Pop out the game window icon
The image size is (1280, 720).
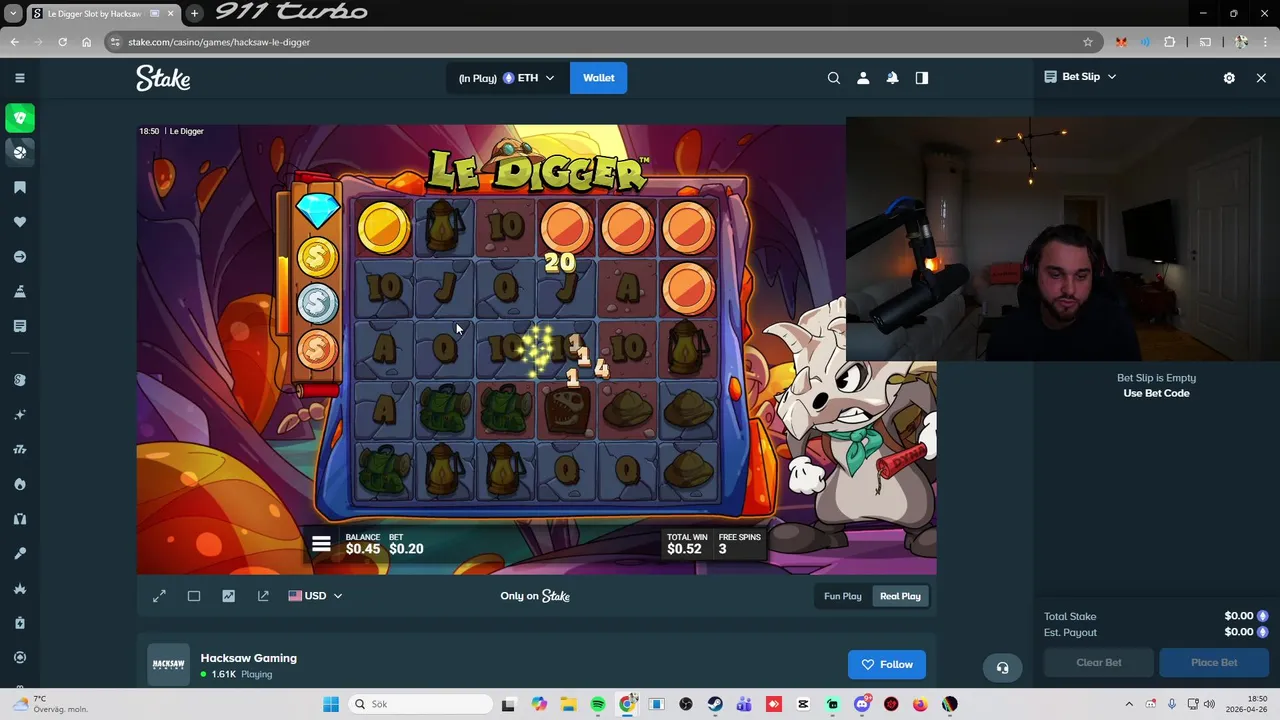pos(263,596)
